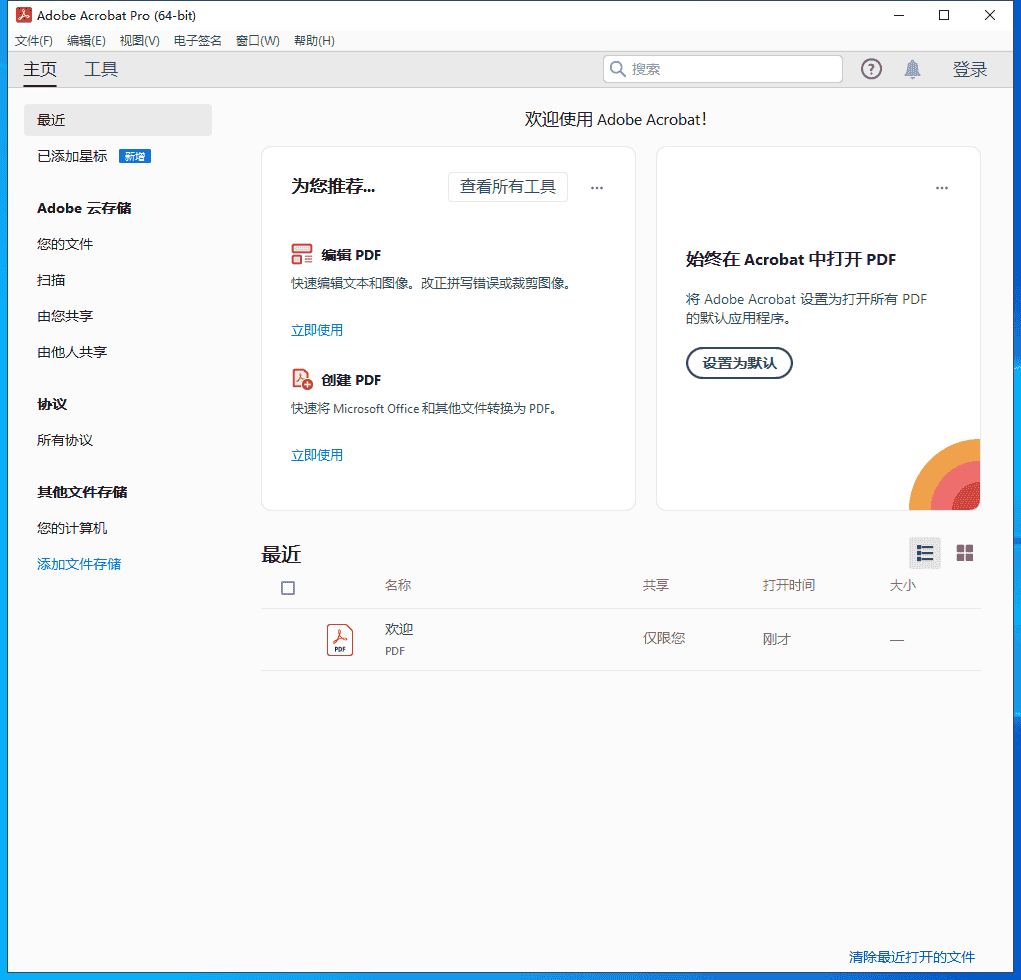The image size is (1021, 980).
Task: Open the help question mark icon
Action: coord(871,69)
